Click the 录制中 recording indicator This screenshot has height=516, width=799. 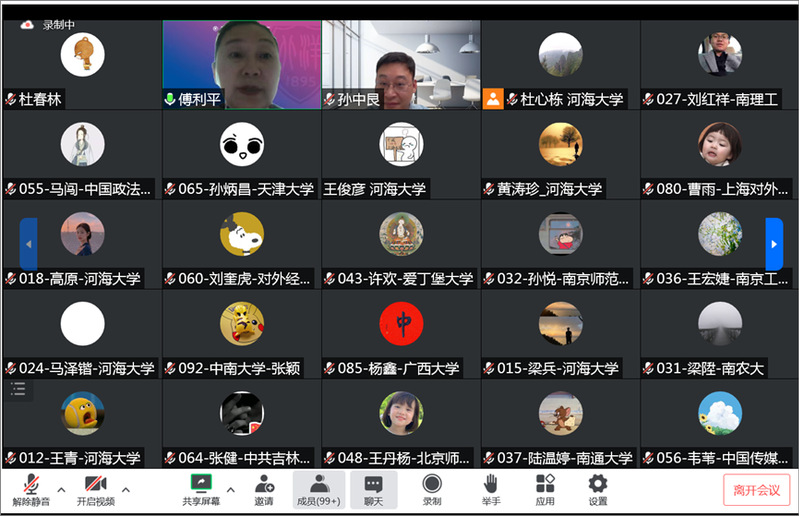pyautogui.click(x=48, y=25)
